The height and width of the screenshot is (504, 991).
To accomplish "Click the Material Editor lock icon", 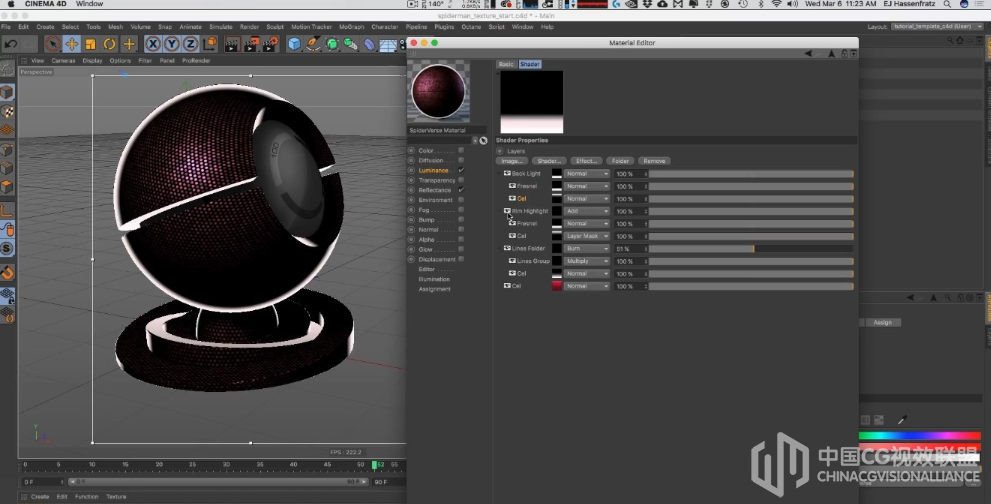I will [844, 54].
